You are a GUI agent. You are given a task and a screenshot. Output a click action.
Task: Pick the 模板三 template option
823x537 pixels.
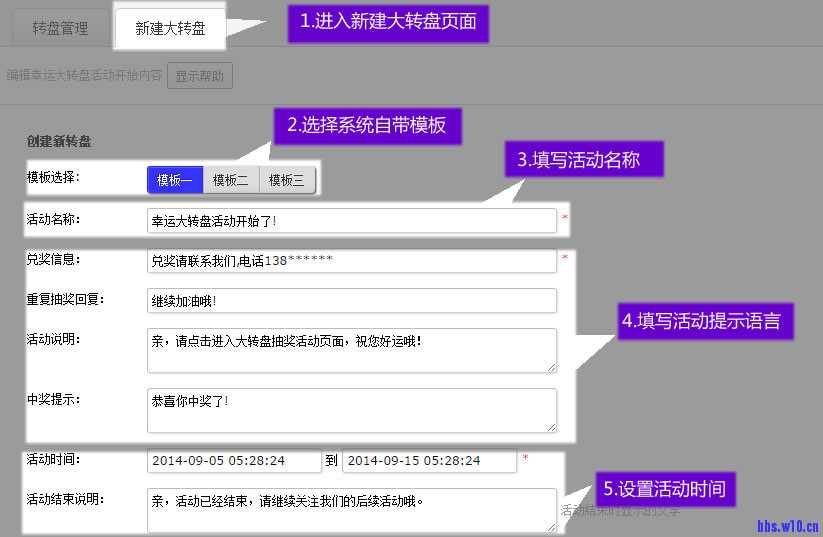[x=287, y=180]
